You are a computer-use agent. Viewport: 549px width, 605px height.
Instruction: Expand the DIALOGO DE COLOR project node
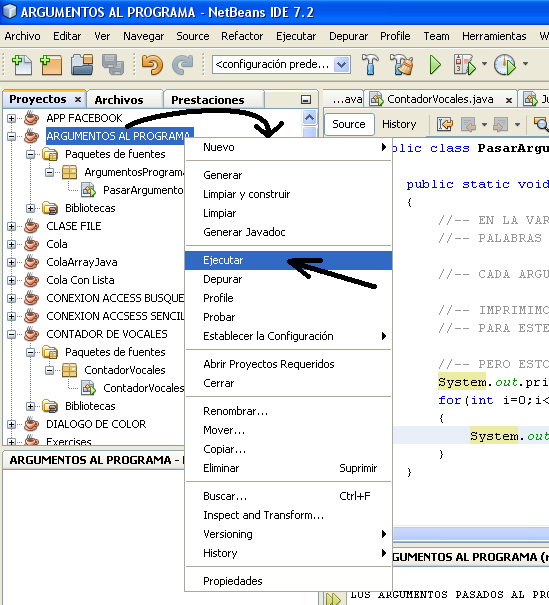tap(11, 424)
